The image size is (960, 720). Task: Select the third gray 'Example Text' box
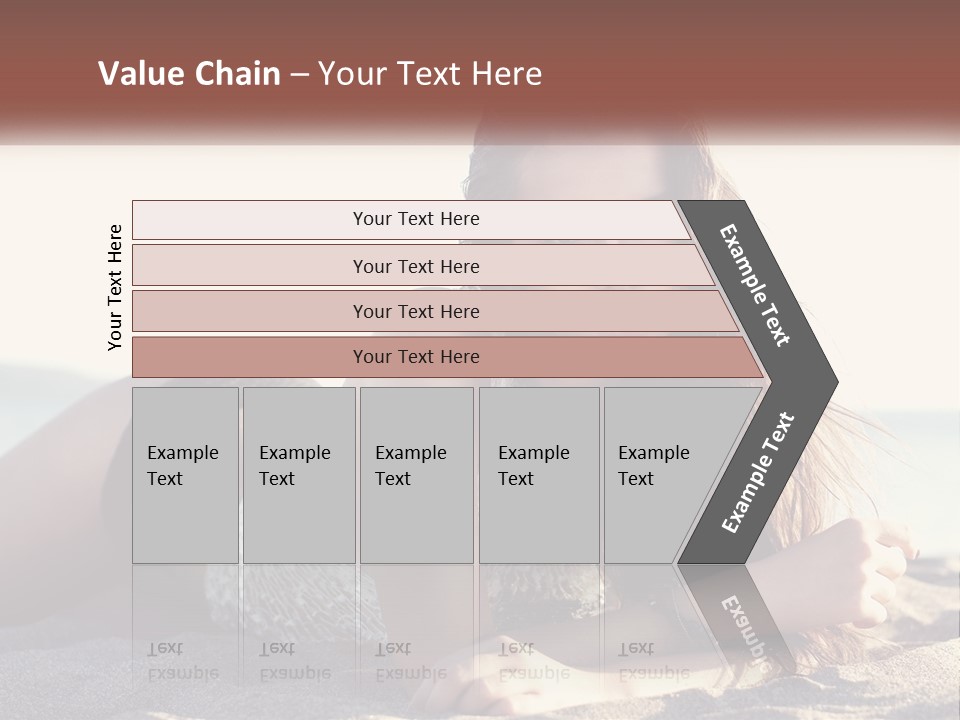click(417, 475)
